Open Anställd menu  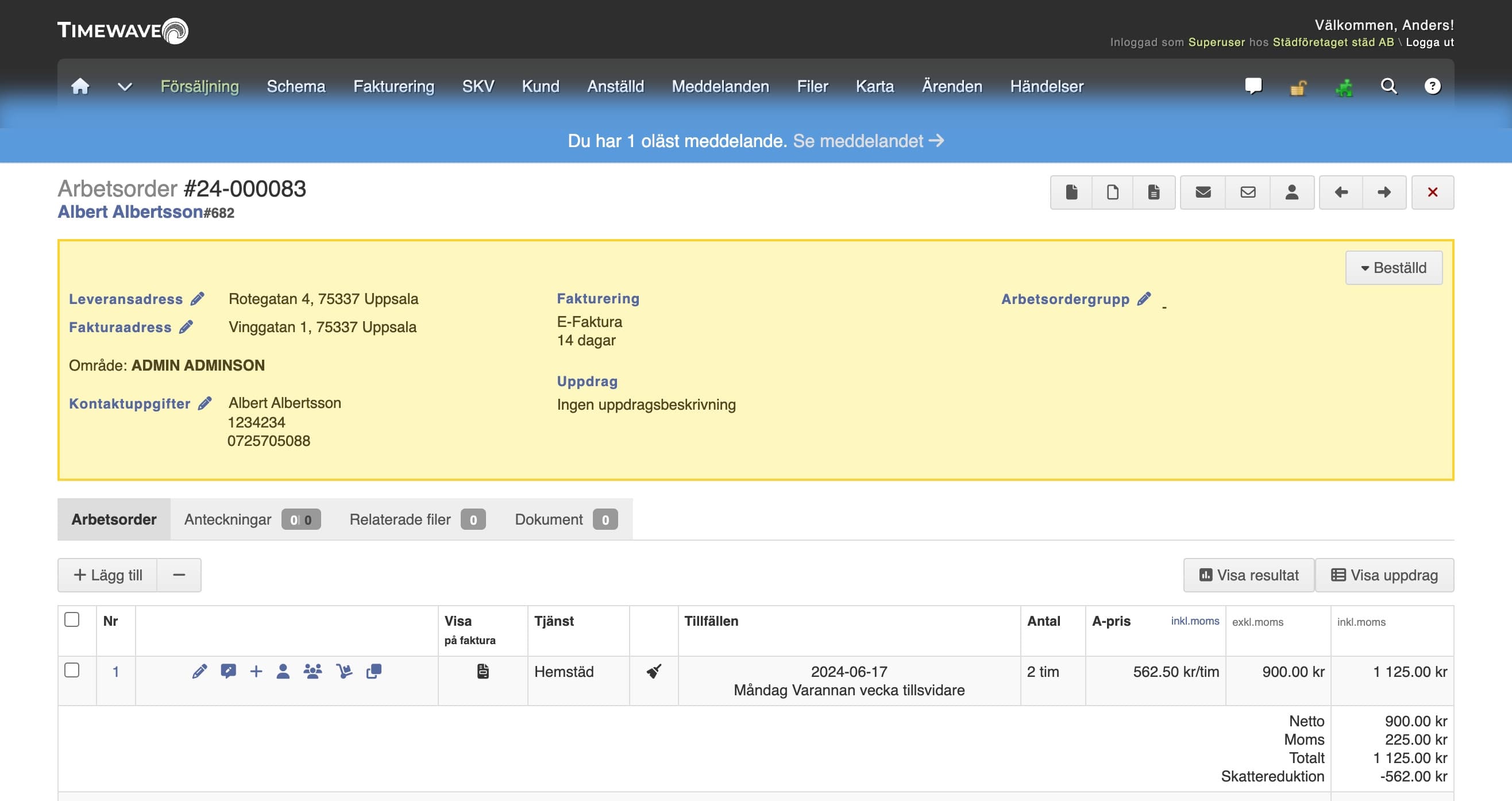(x=615, y=86)
